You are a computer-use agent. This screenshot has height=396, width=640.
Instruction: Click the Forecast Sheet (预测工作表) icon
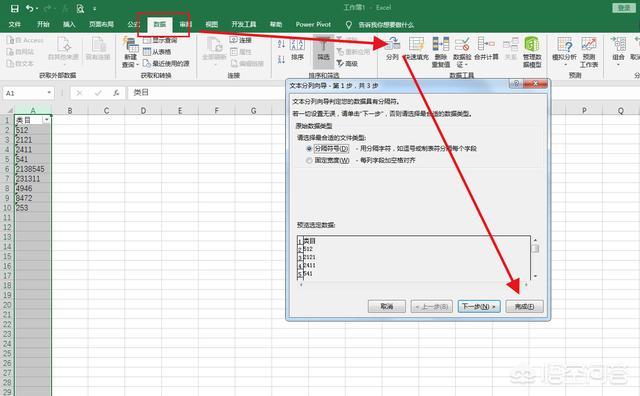pyautogui.click(x=589, y=44)
